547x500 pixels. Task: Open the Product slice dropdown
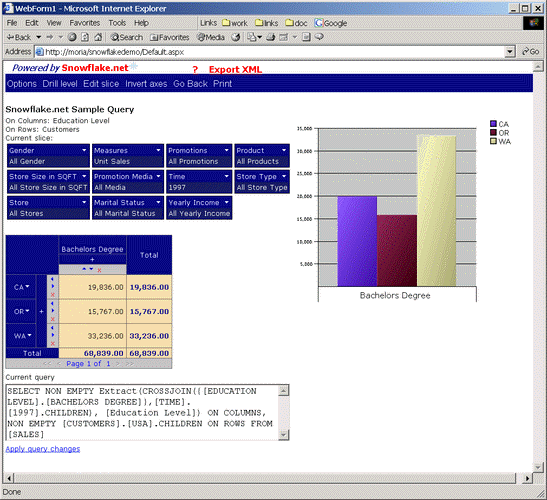[x=284, y=150]
